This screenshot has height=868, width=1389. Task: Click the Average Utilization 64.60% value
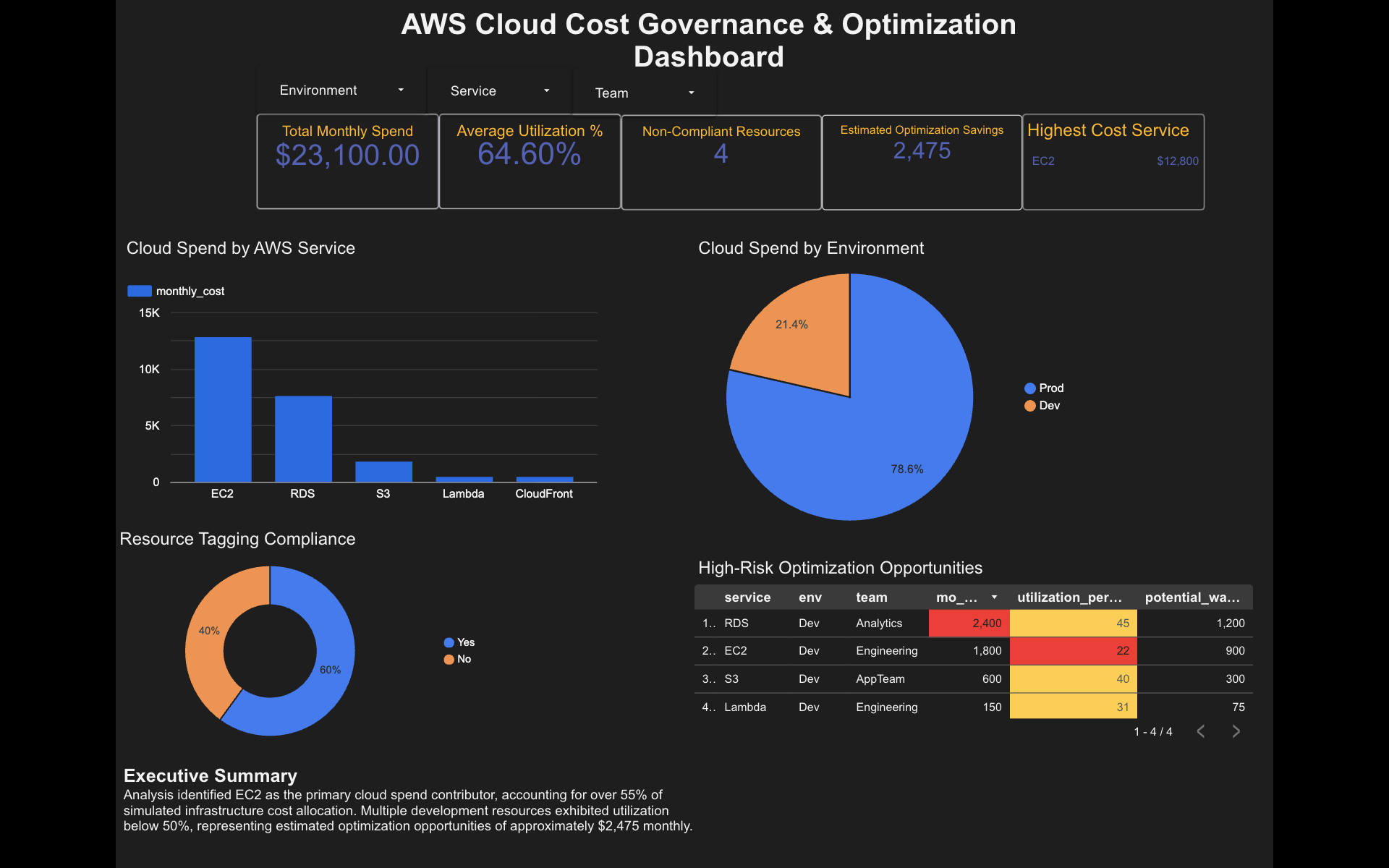(x=530, y=154)
